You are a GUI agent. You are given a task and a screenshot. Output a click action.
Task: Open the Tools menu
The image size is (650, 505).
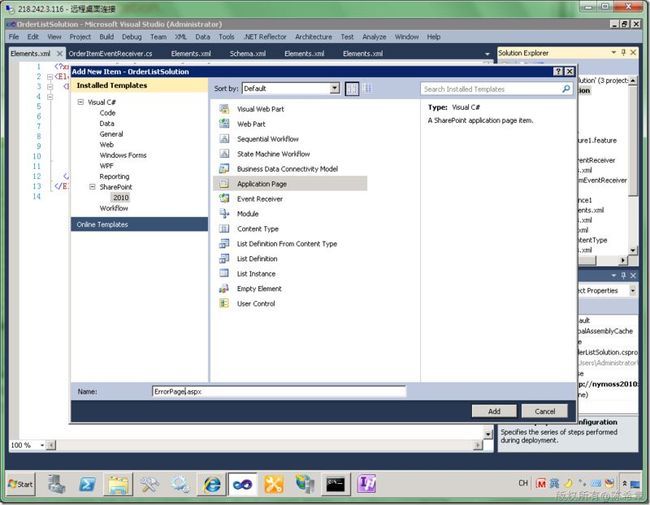pos(226,37)
